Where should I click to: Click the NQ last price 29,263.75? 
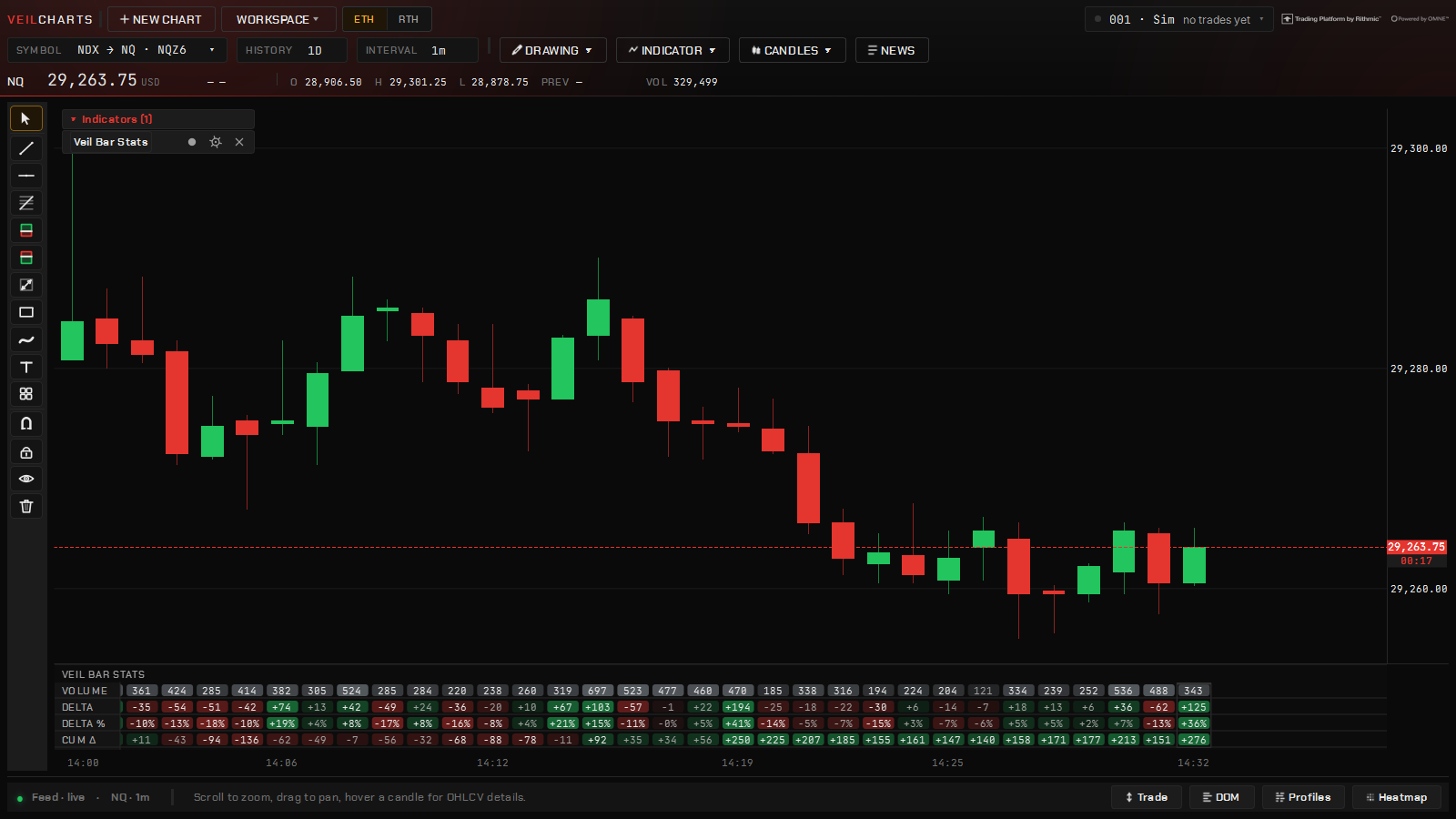click(92, 80)
